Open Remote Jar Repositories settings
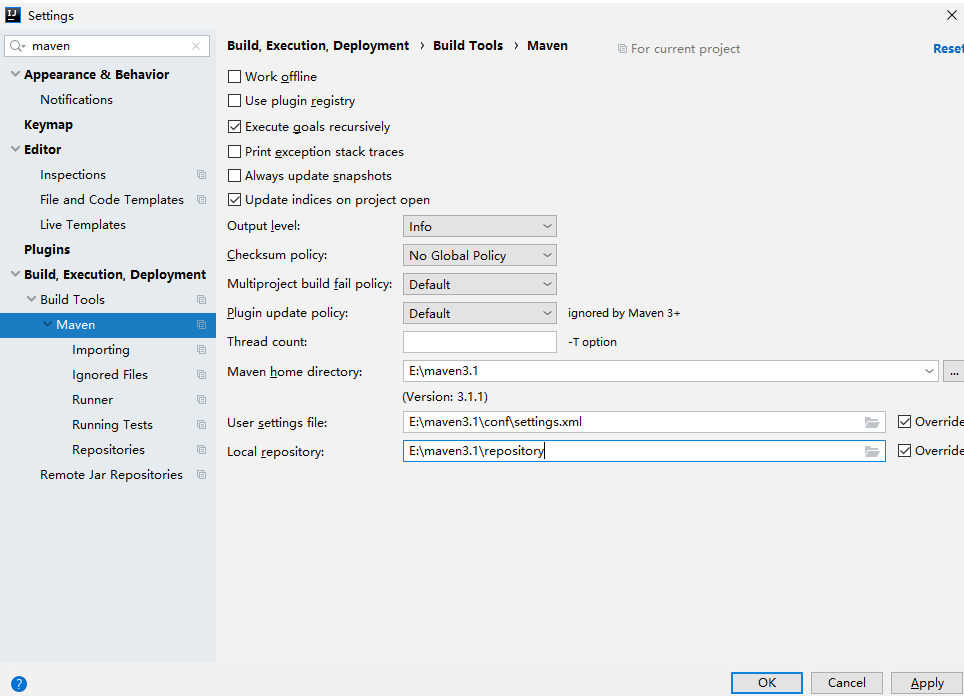Screen dimensions: 964x696 111,475
